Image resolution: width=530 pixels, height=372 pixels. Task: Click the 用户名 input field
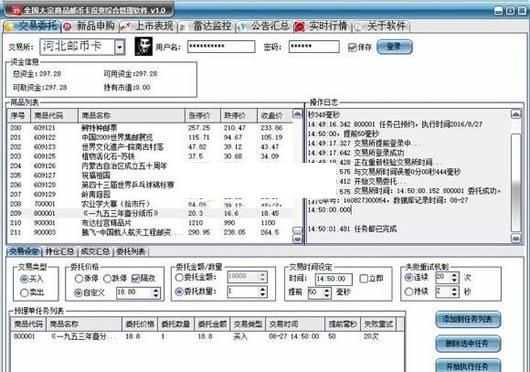(x=221, y=47)
